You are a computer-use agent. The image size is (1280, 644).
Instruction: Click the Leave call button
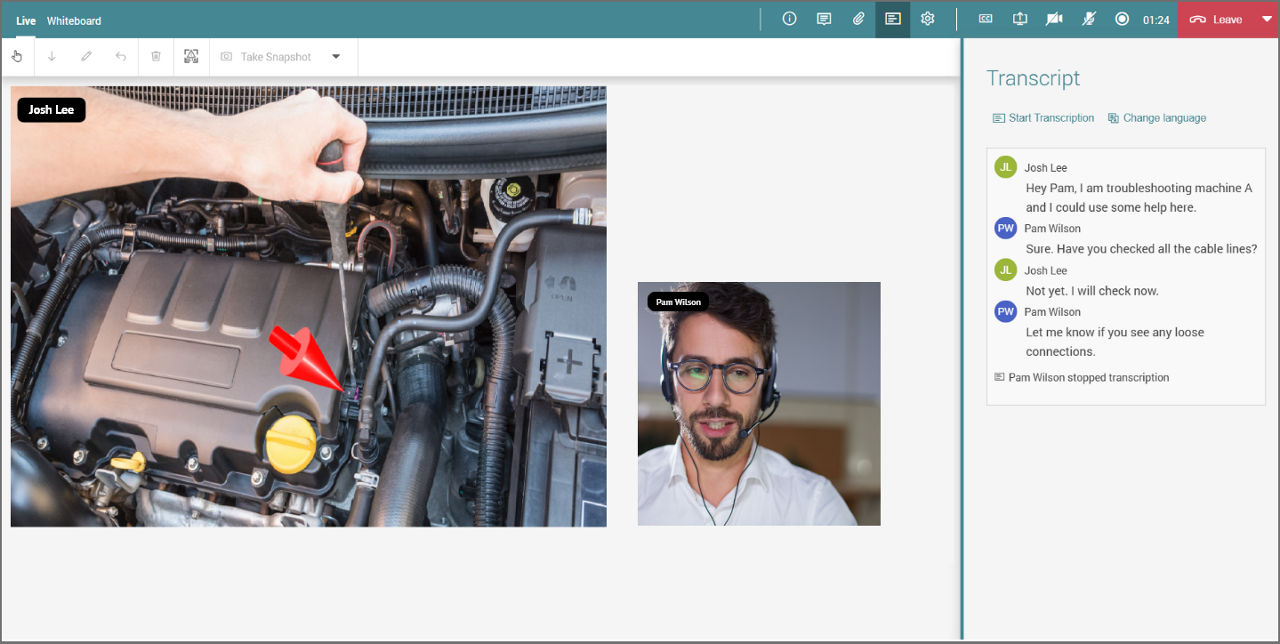coord(1216,20)
